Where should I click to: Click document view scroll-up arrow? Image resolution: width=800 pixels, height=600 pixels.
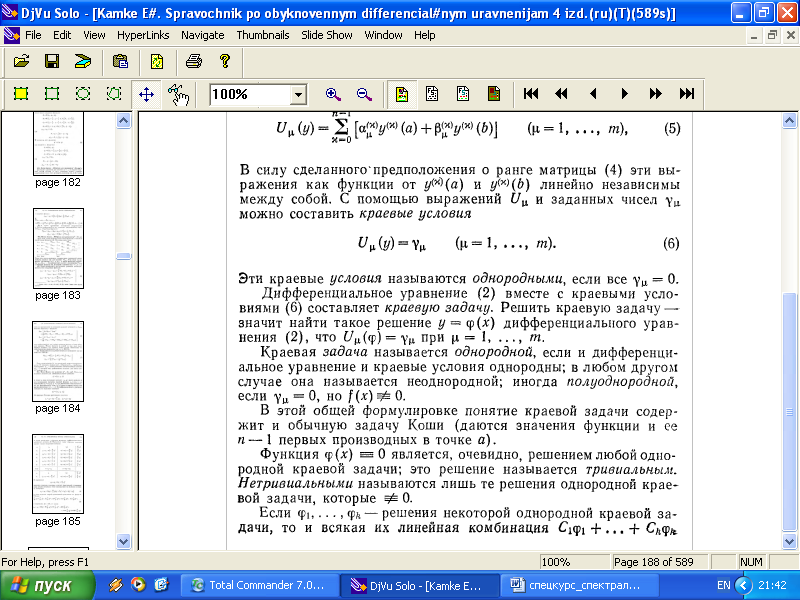[x=789, y=120]
